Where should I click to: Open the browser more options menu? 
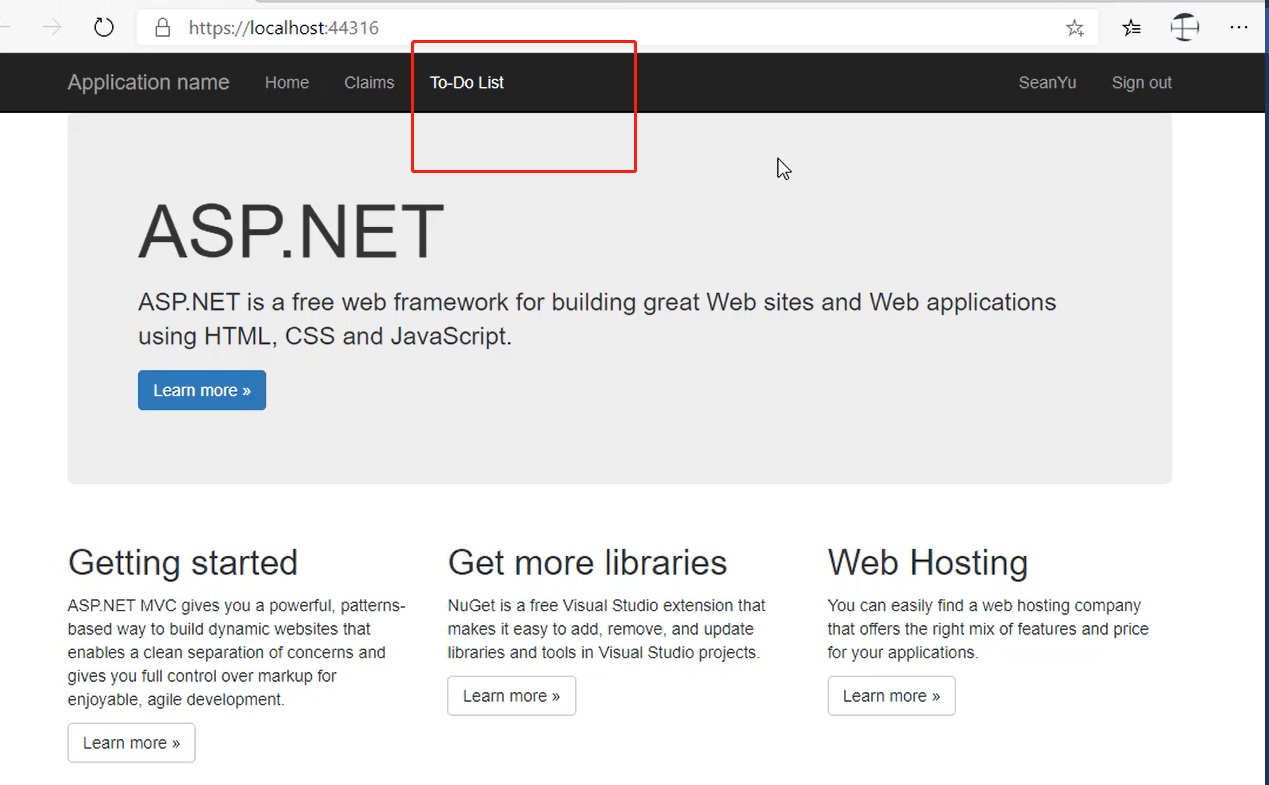coord(1239,28)
